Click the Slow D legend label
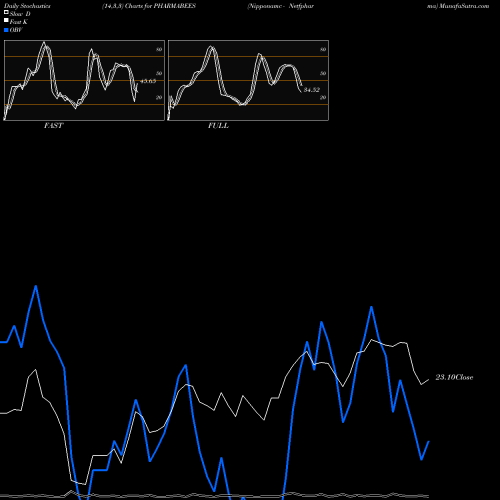Image resolution: width=500 pixels, height=500 pixels. click(20, 14)
